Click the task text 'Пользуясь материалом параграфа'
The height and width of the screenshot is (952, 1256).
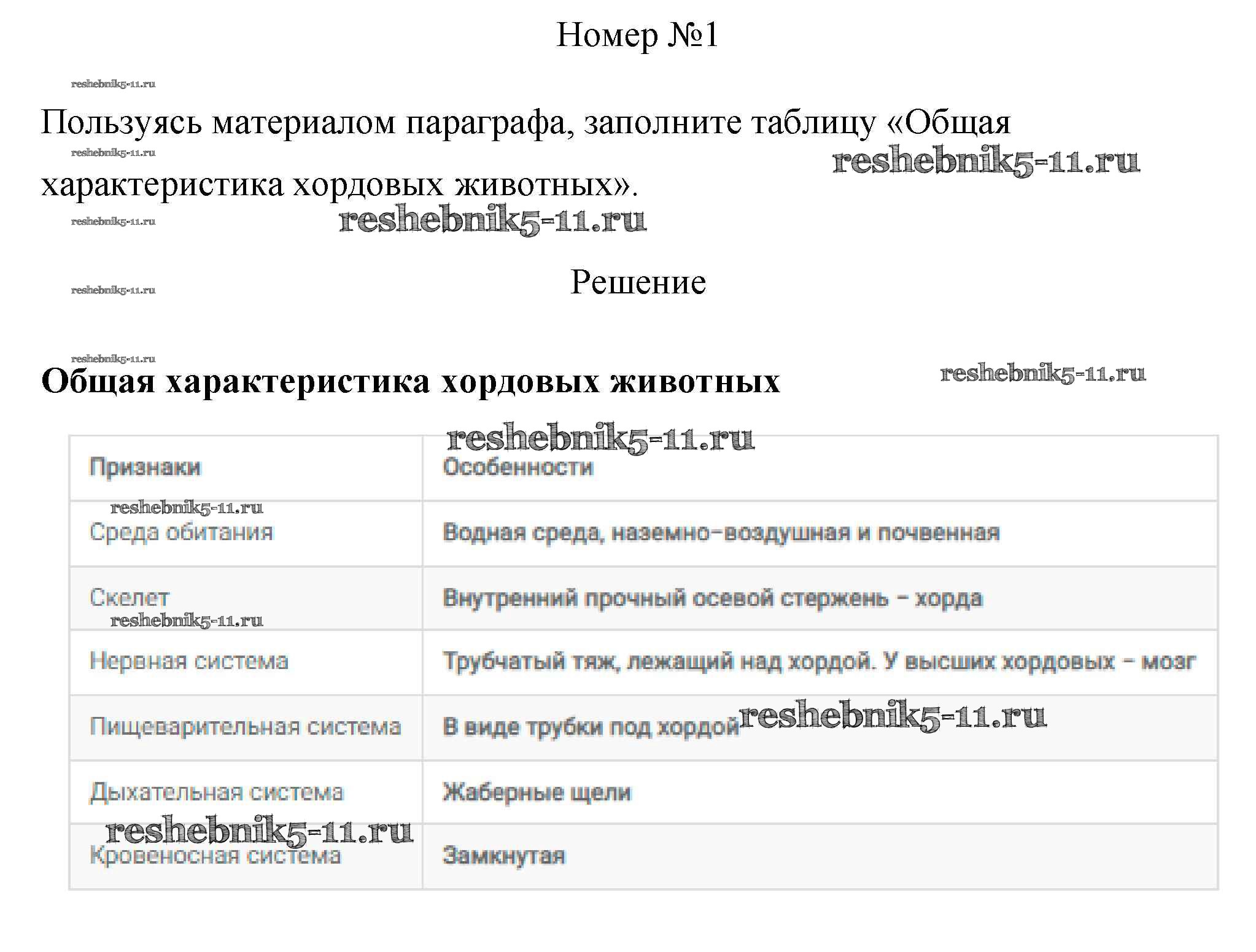click(307, 122)
